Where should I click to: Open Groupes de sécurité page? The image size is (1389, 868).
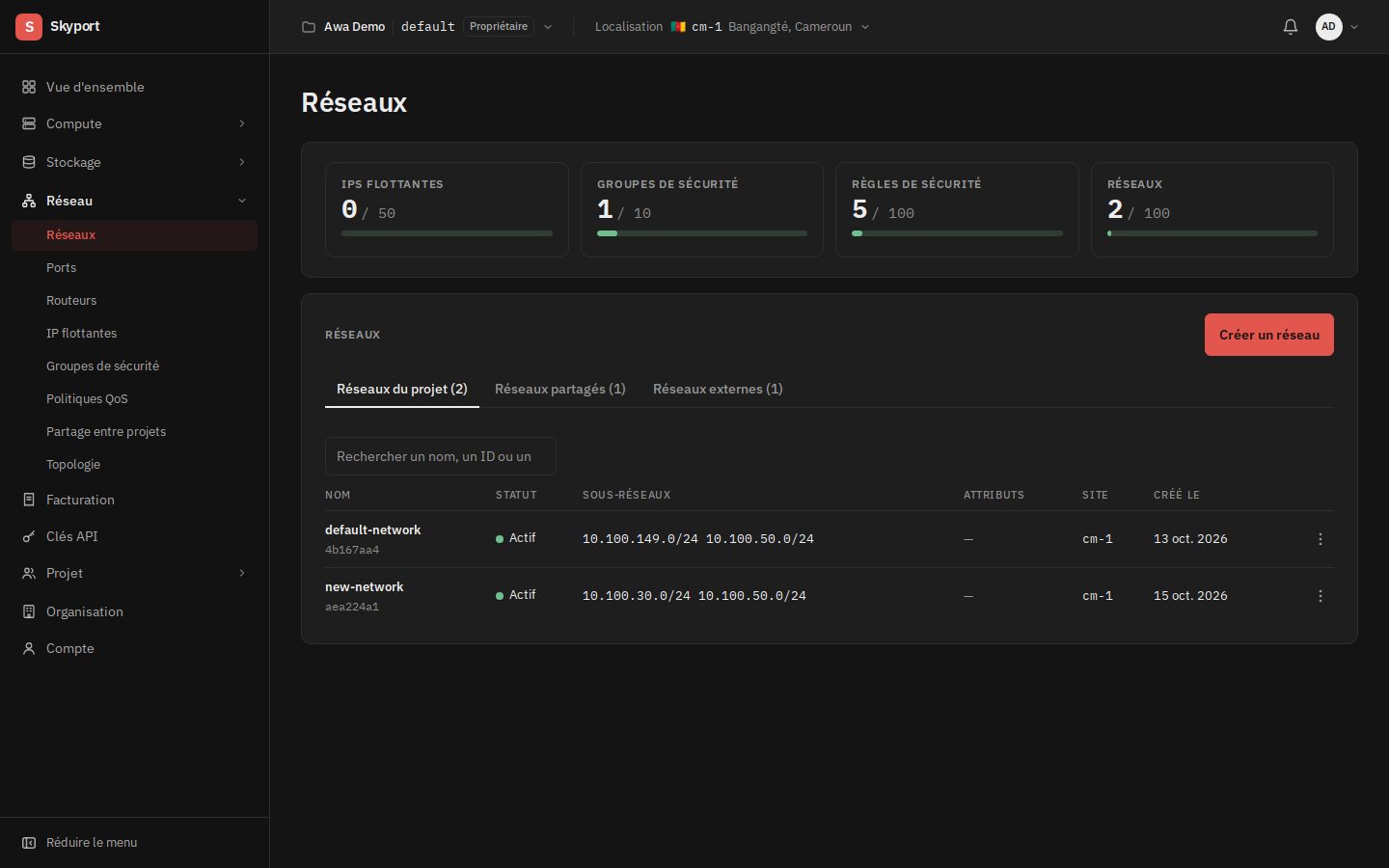click(102, 366)
